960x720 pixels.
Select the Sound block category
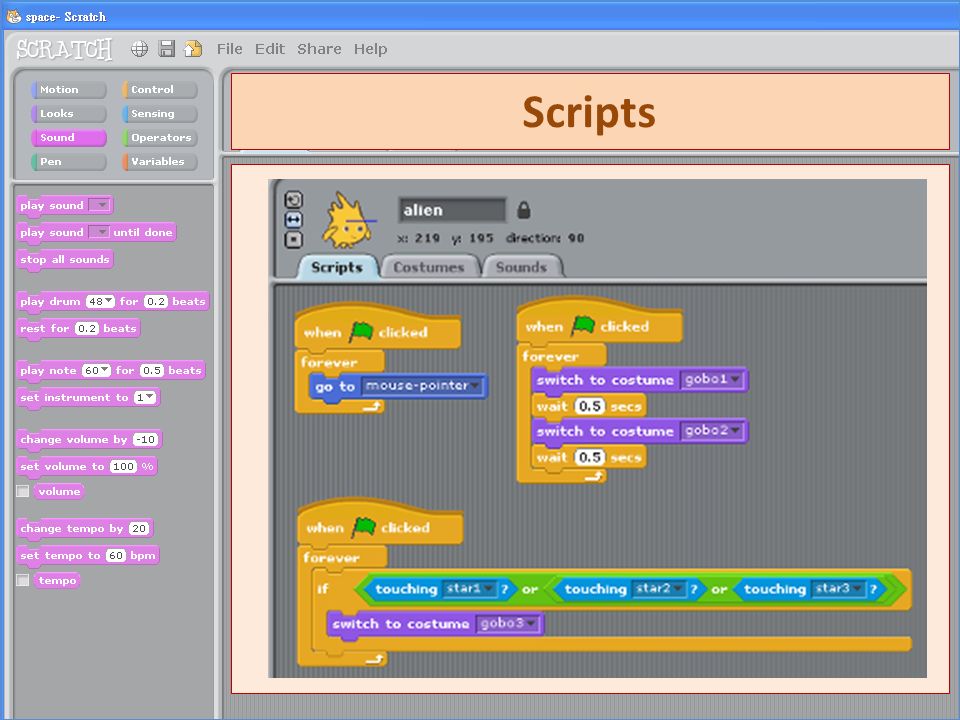(x=69, y=137)
